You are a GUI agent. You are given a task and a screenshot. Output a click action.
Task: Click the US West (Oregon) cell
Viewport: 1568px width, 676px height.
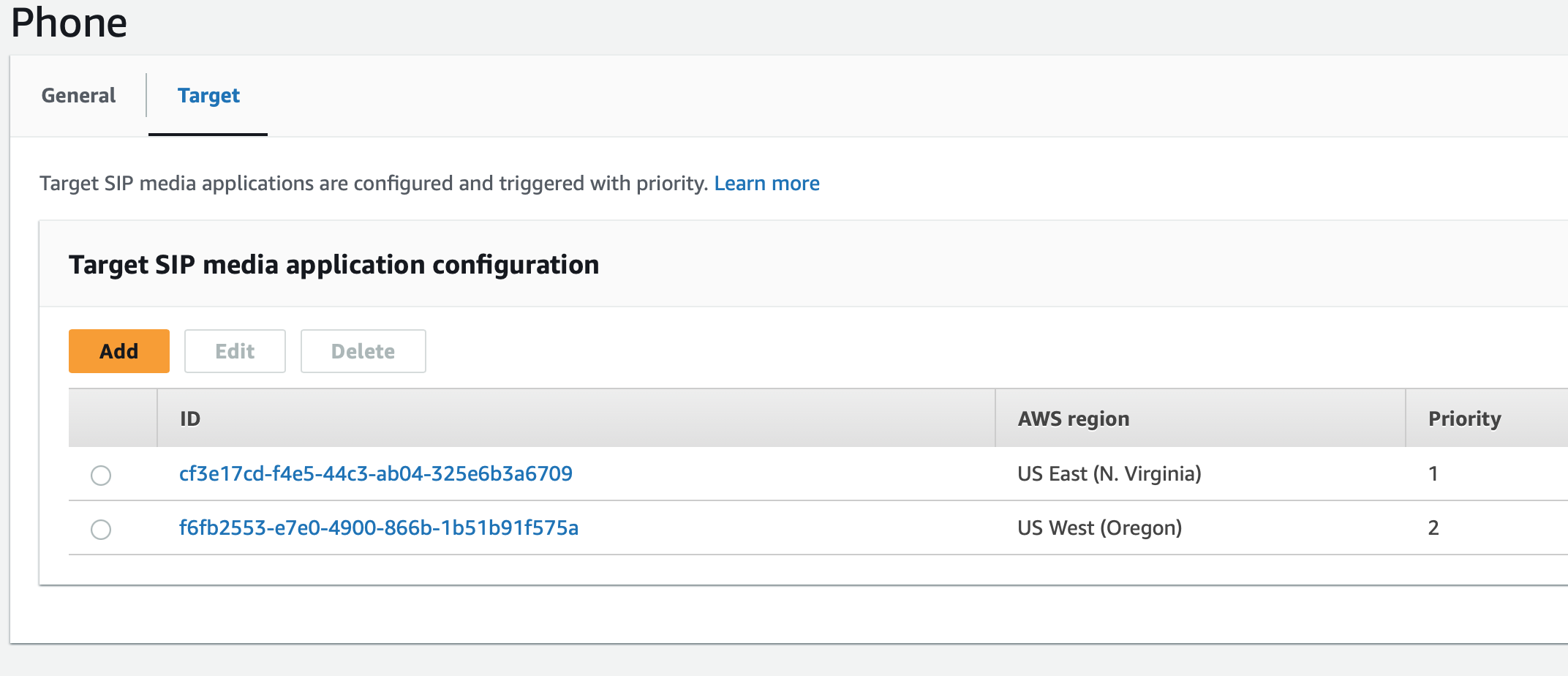pos(1099,528)
